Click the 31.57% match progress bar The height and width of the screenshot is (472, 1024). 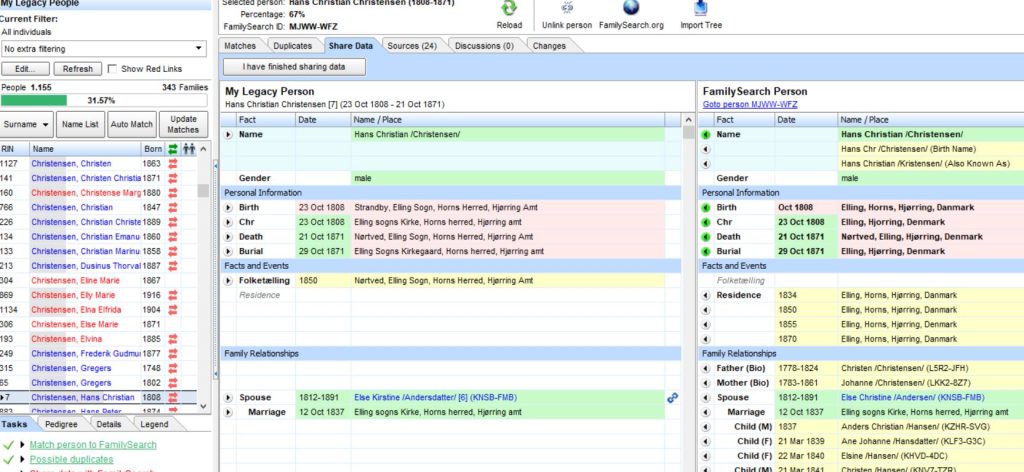[104, 101]
